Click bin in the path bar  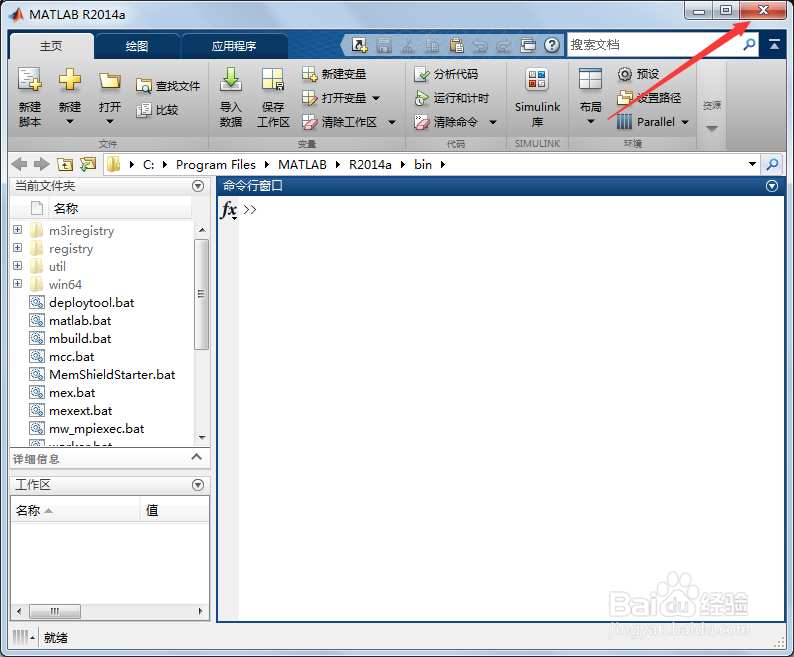(x=423, y=165)
